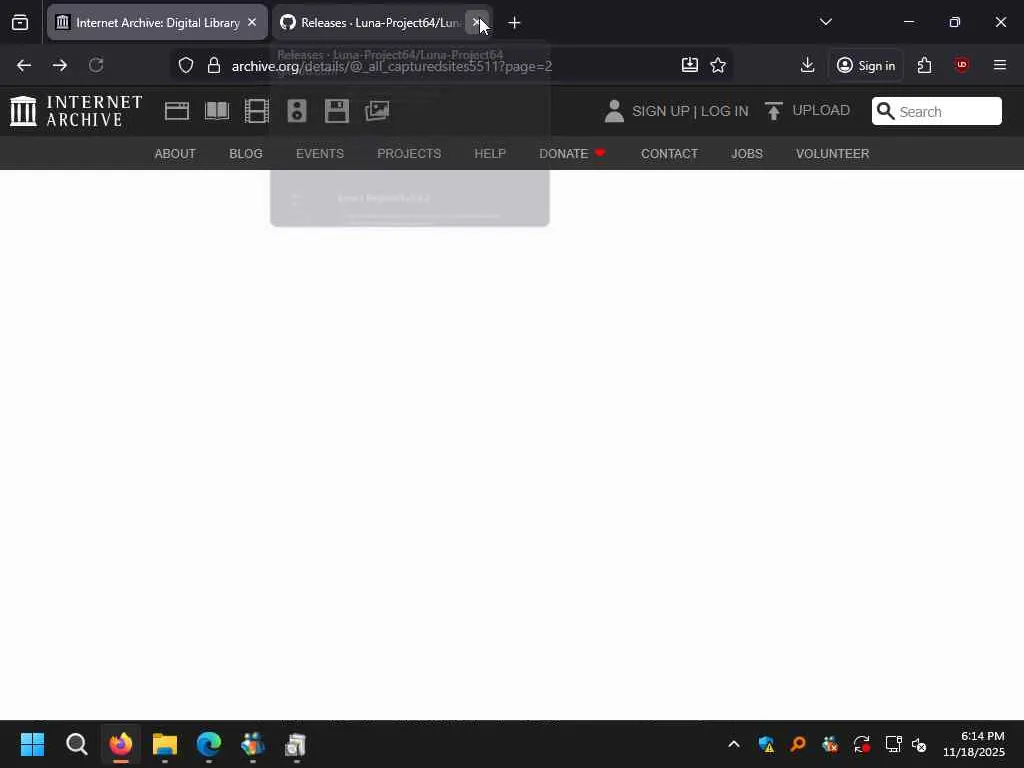Open the Audio speaker icon

pos(296,111)
